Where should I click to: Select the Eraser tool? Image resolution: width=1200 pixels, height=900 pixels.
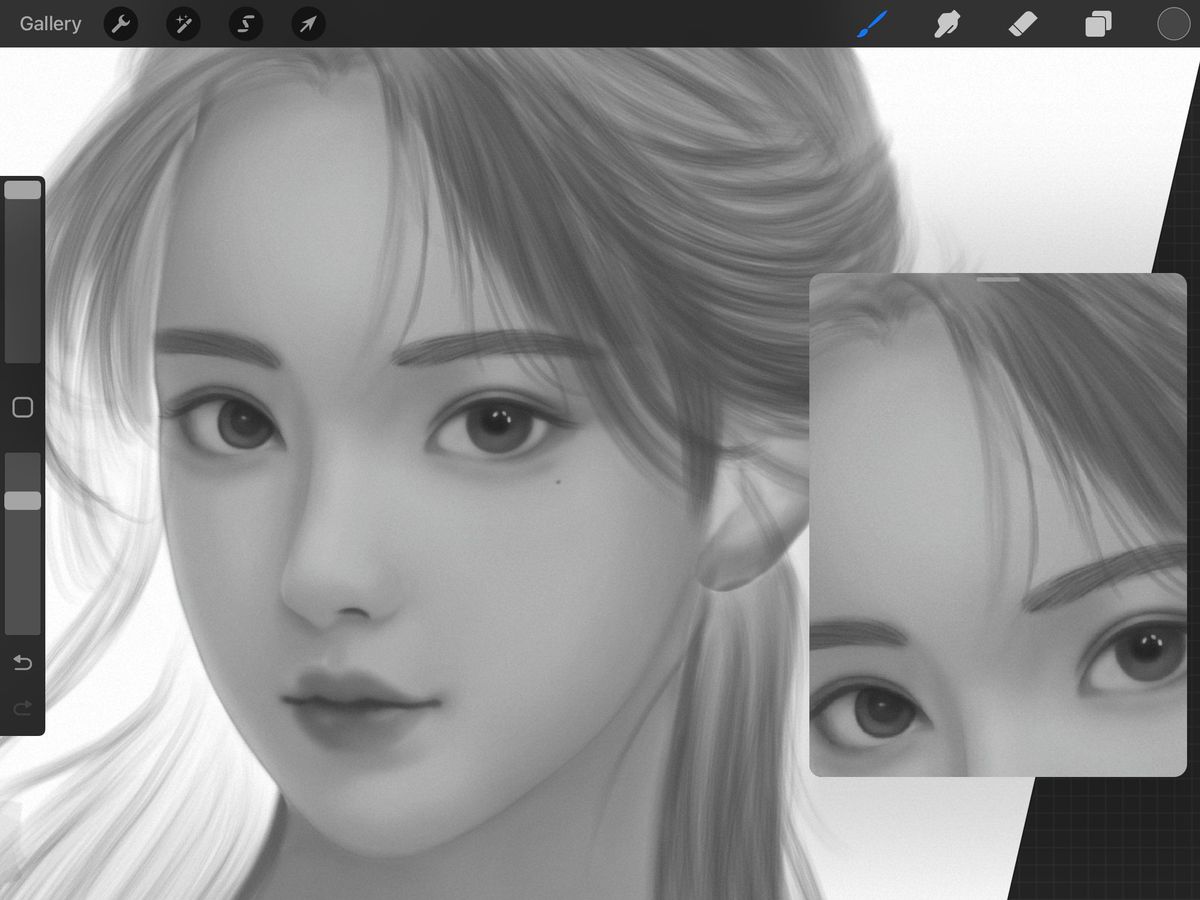(1022, 24)
